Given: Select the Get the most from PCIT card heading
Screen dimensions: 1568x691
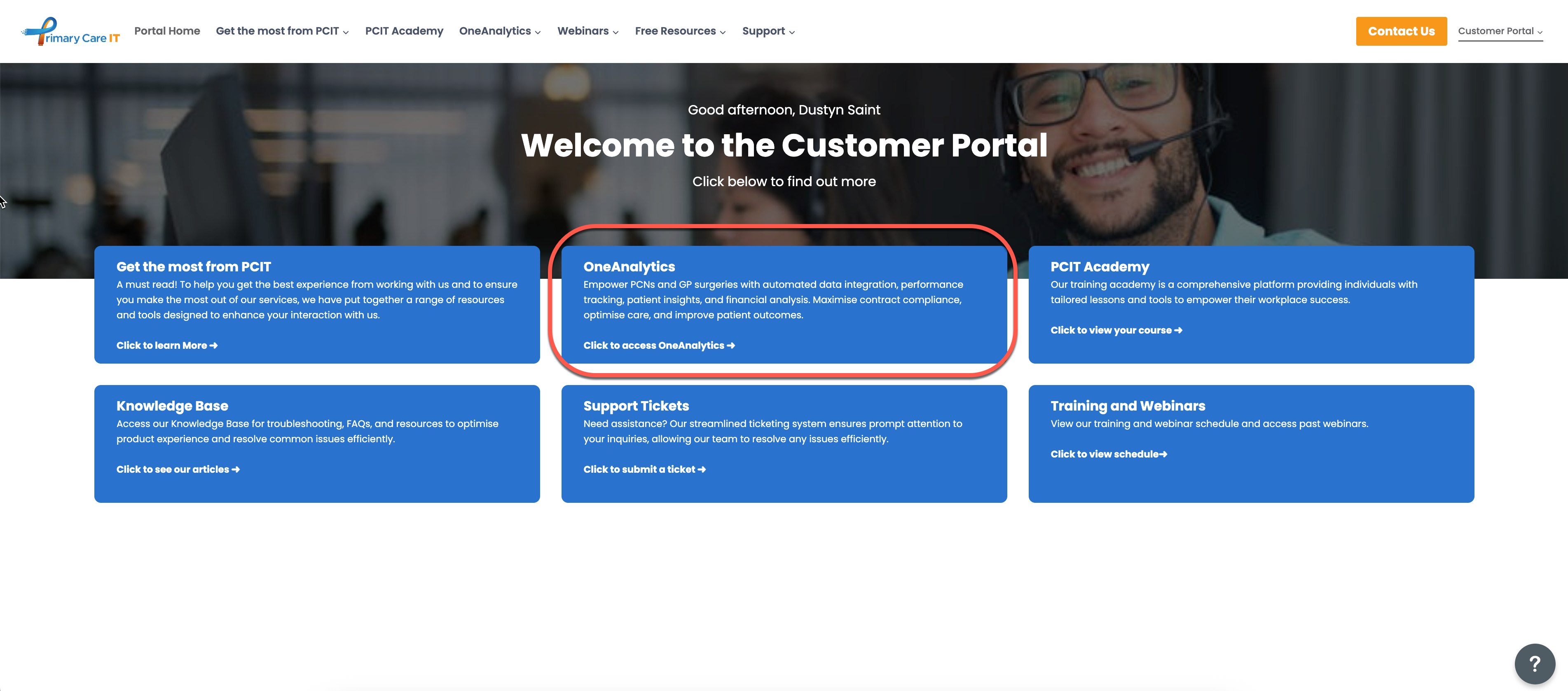Looking at the screenshot, I should pyautogui.click(x=194, y=267).
